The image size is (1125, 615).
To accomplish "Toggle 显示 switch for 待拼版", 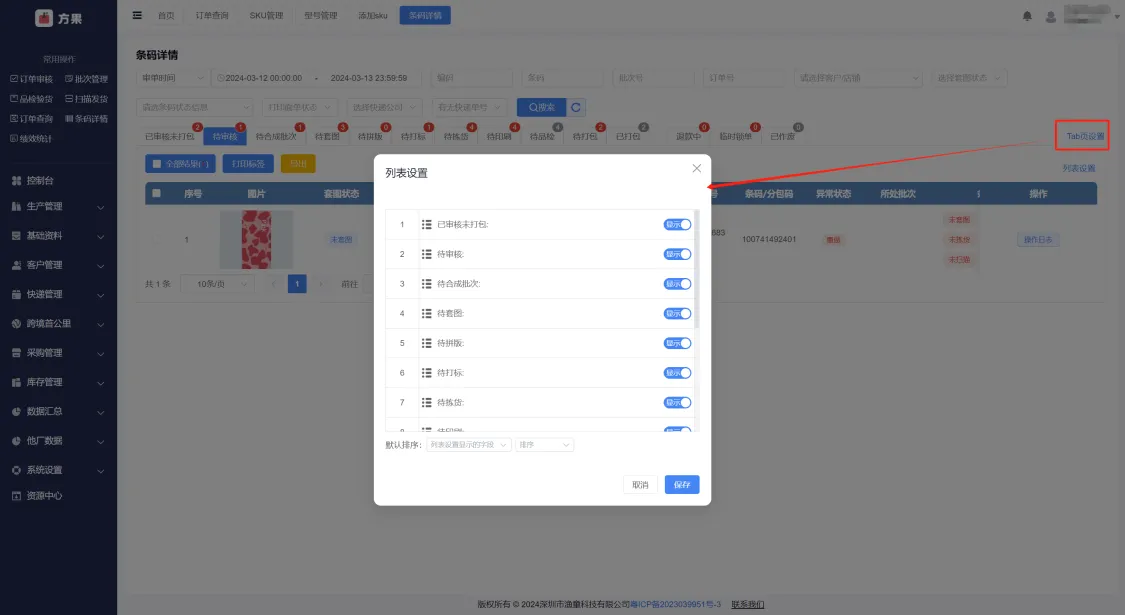I will click(677, 343).
